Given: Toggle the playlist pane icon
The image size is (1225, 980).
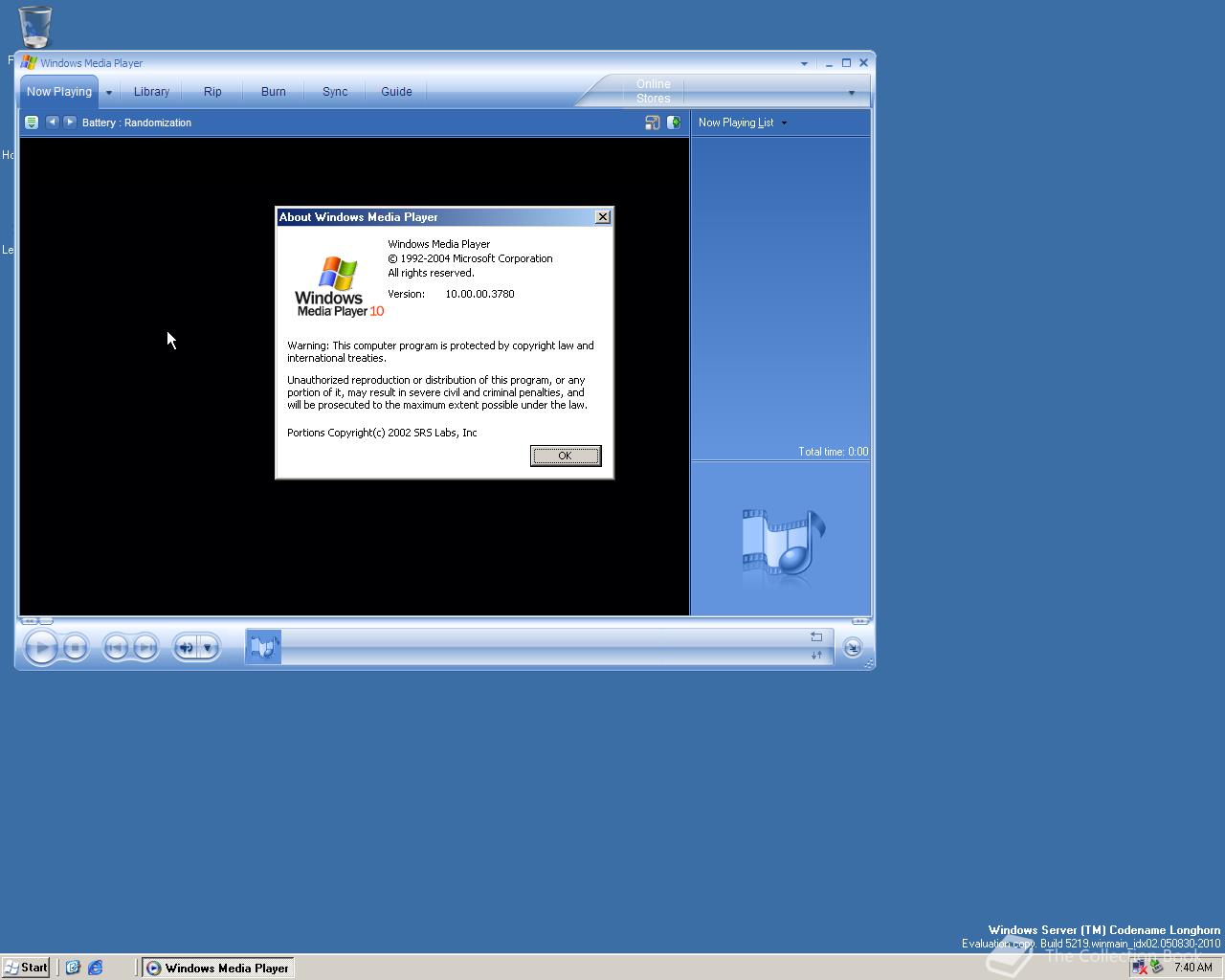Looking at the screenshot, I should 674,122.
